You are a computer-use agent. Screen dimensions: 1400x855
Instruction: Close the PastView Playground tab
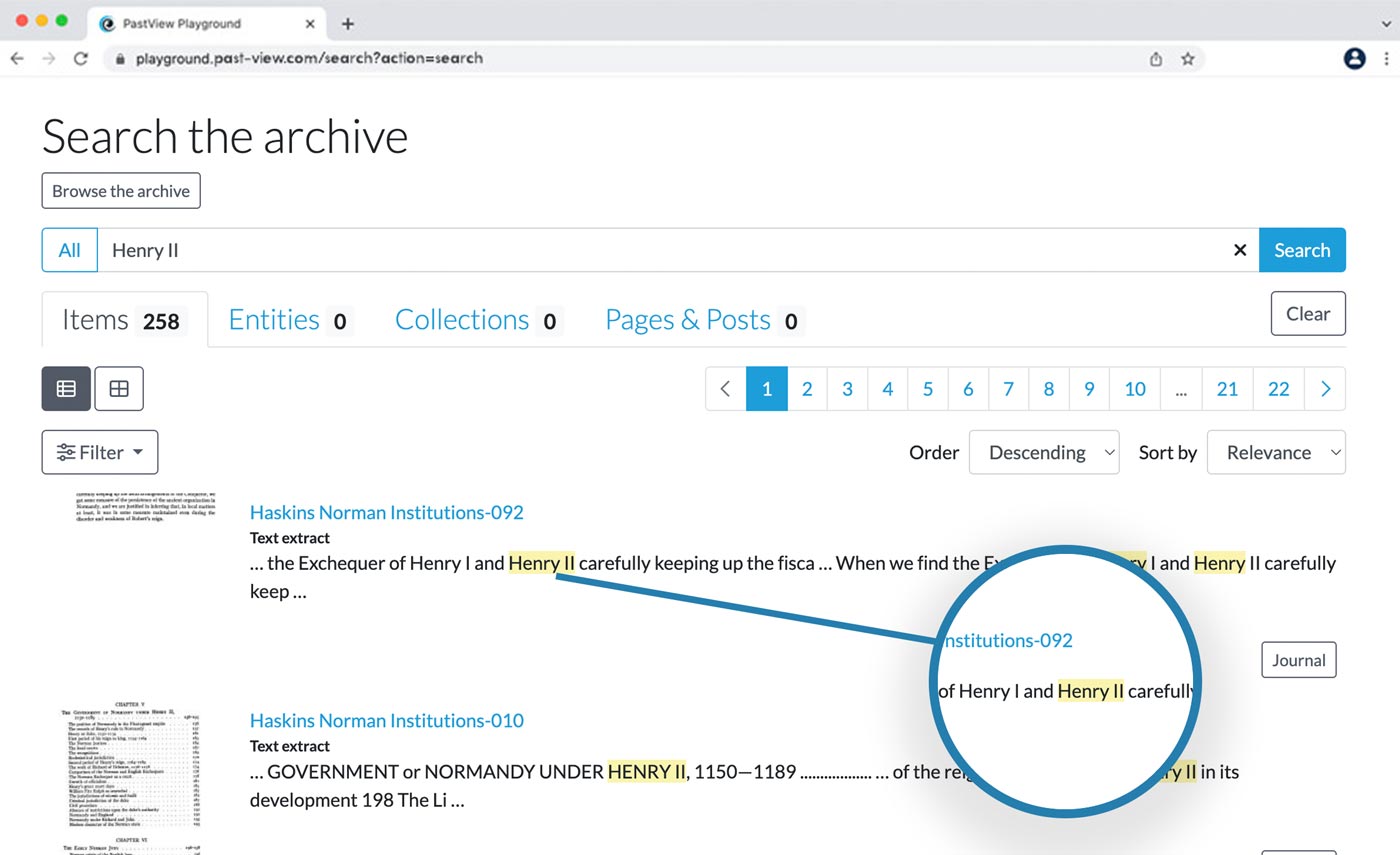tap(311, 24)
